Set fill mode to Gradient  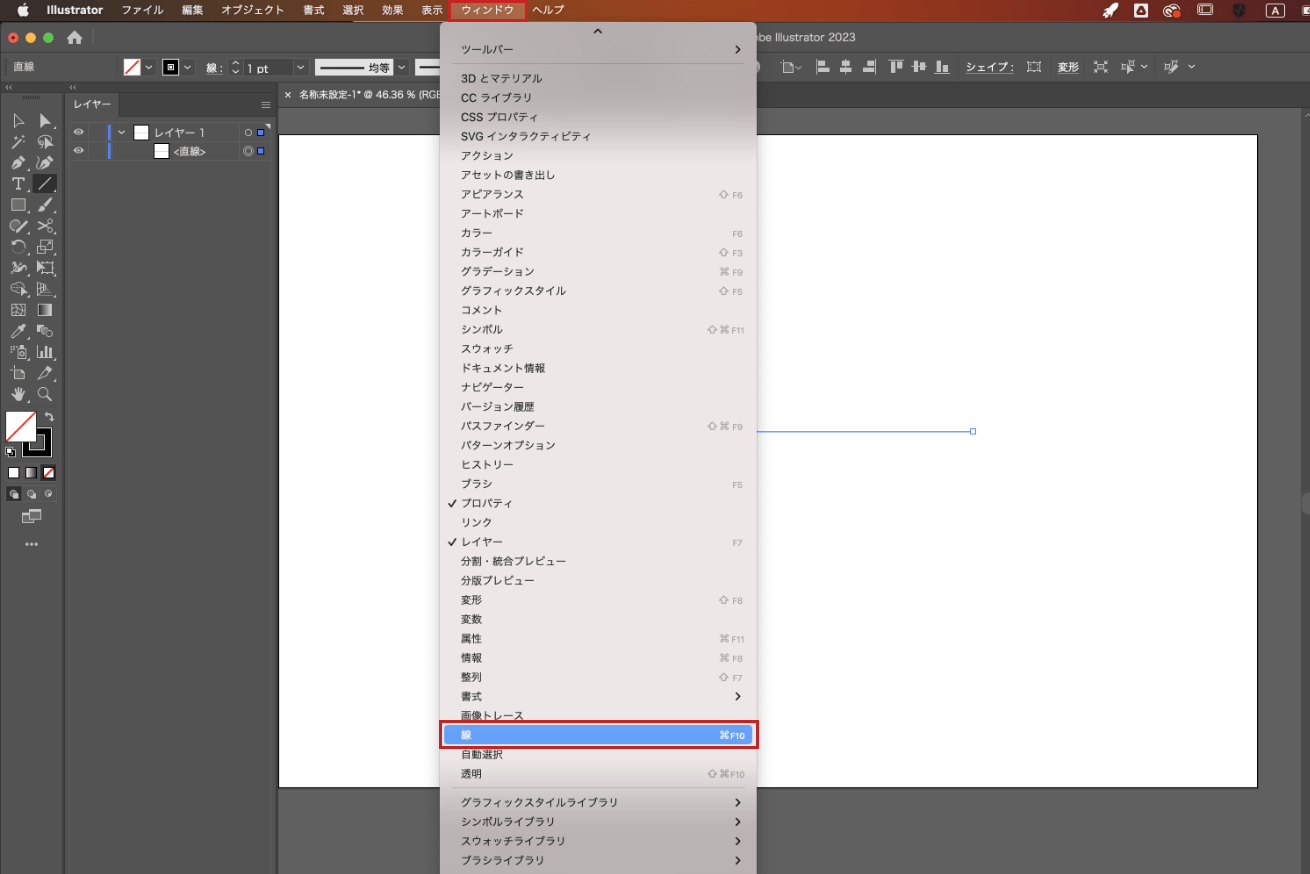point(31,473)
